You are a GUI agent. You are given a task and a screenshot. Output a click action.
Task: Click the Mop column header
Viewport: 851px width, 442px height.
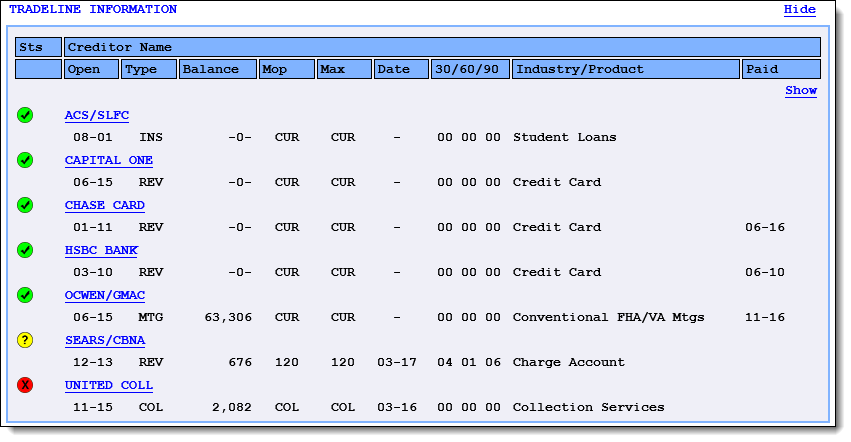pyautogui.click(x=287, y=70)
